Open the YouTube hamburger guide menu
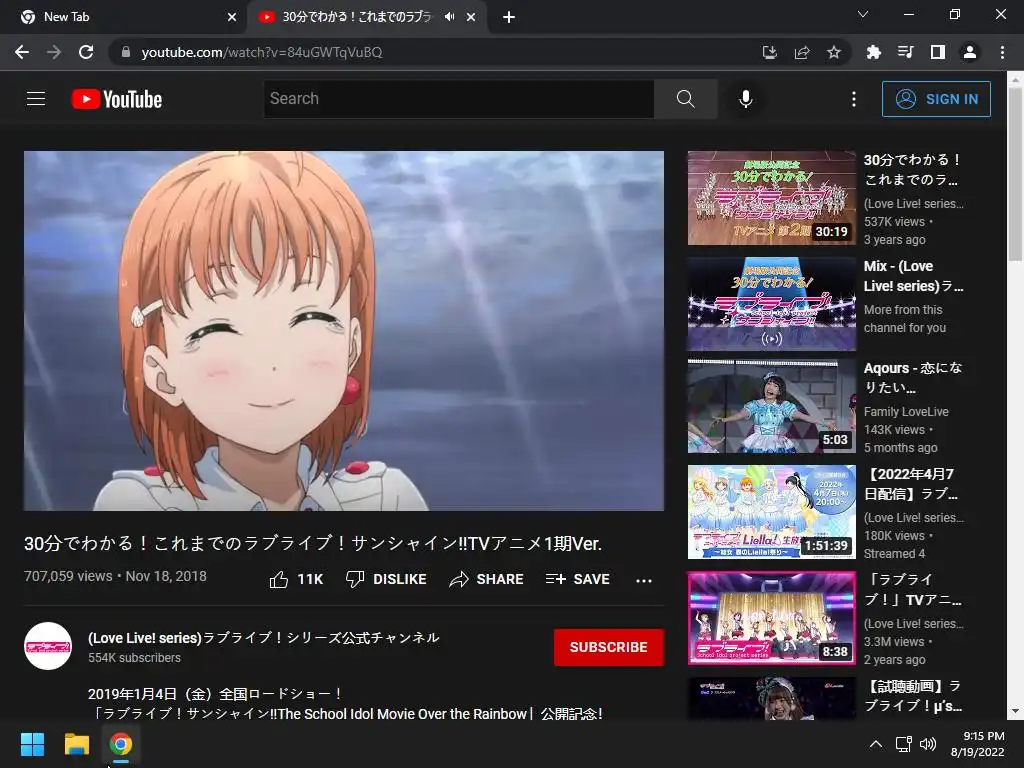 [x=36, y=99]
